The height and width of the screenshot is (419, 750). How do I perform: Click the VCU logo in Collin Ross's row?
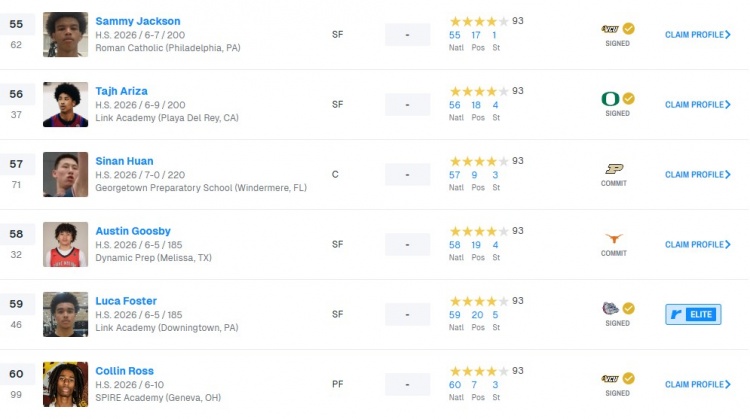click(x=608, y=379)
